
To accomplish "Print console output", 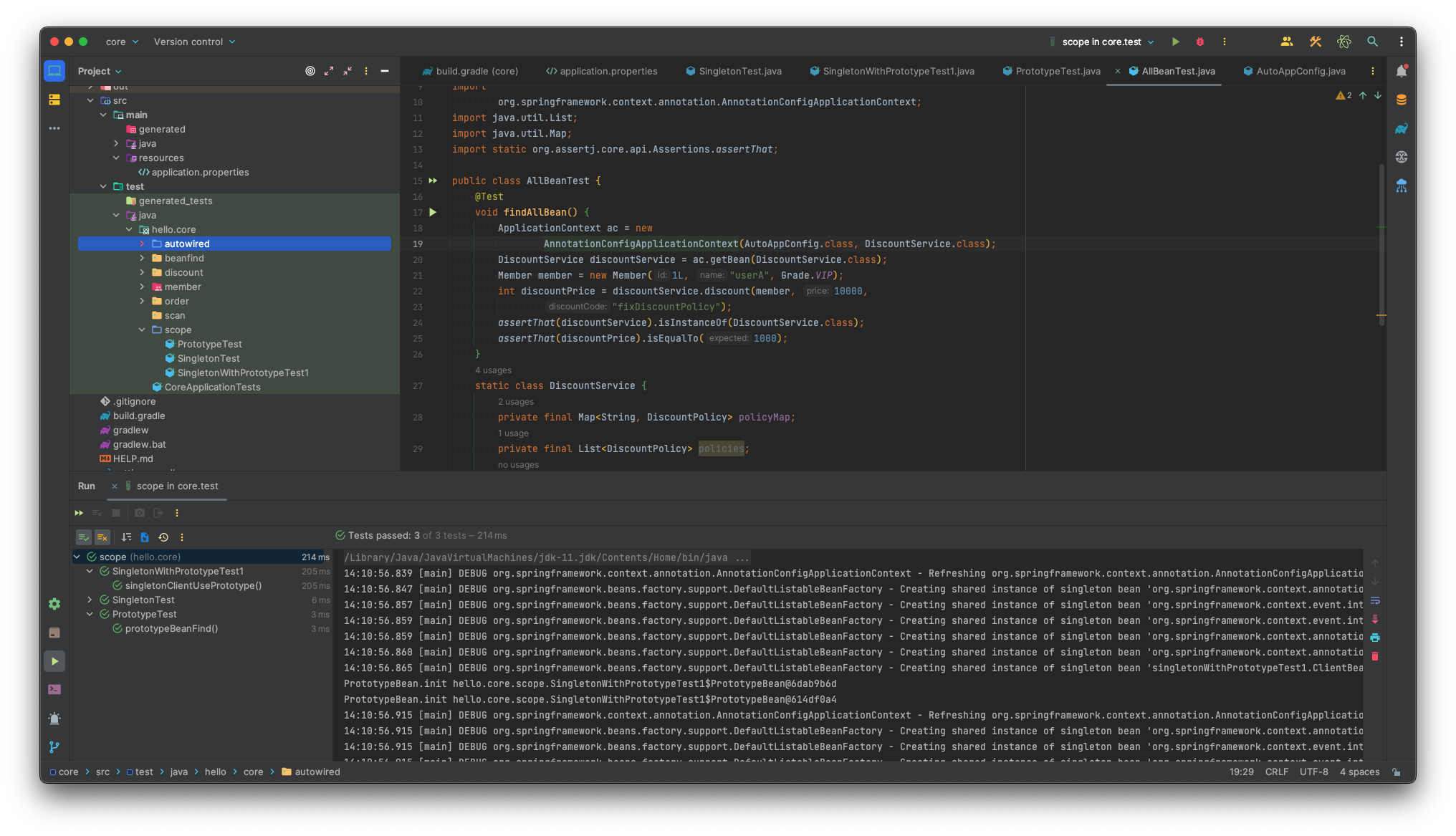I will coord(1375,638).
